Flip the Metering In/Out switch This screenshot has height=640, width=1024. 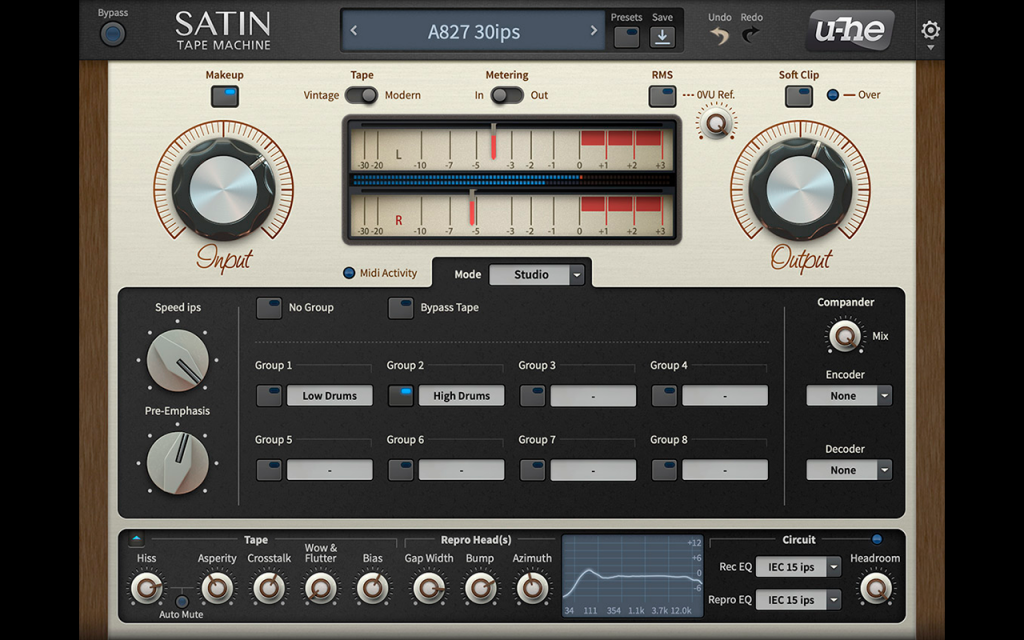[x=507, y=95]
